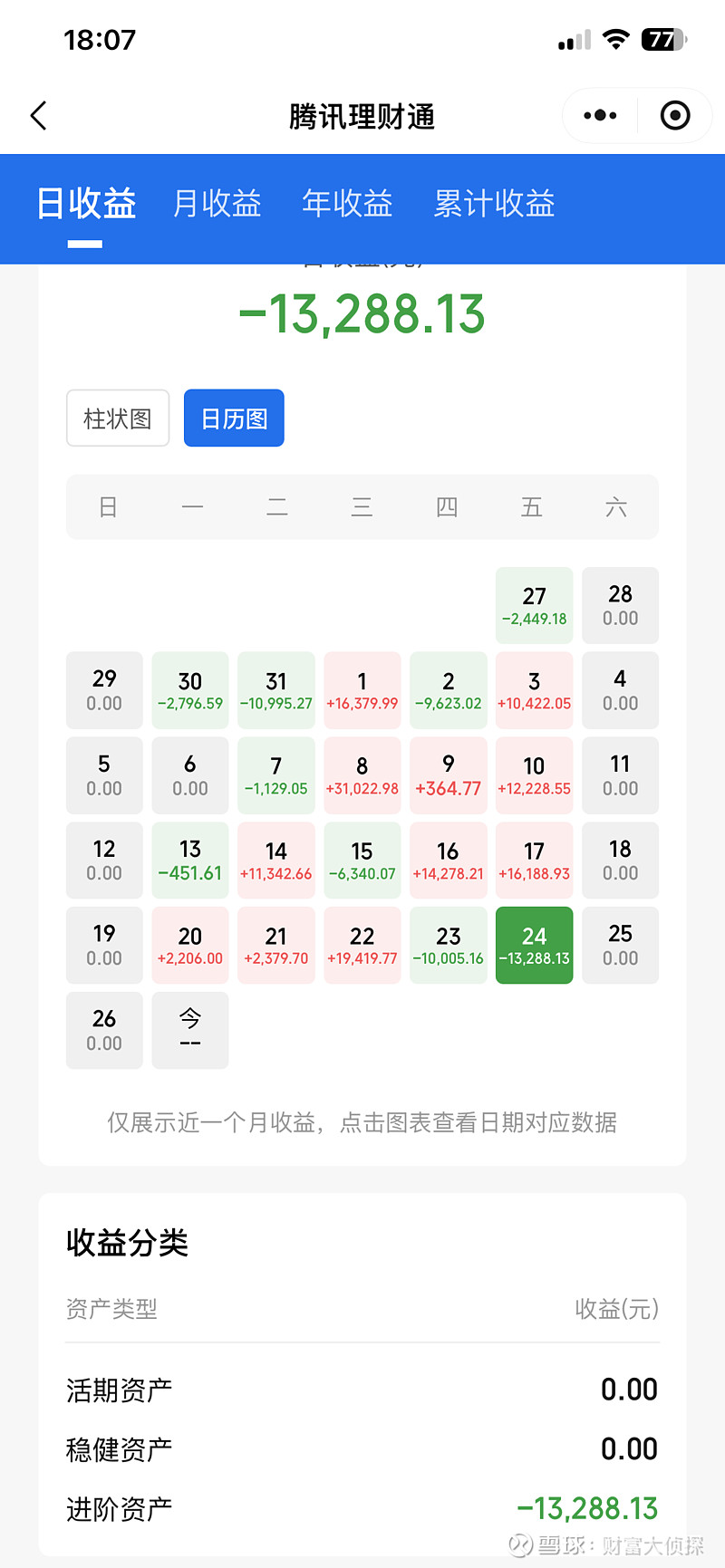Select calendar day 2 with -9,623.02
The width and height of the screenshot is (725, 1568).
pyautogui.click(x=449, y=690)
